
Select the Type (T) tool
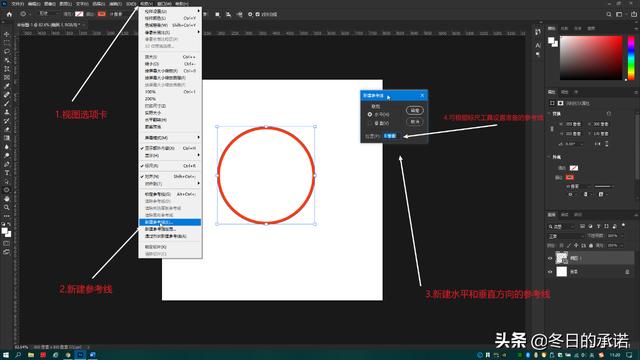coord(7,173)
